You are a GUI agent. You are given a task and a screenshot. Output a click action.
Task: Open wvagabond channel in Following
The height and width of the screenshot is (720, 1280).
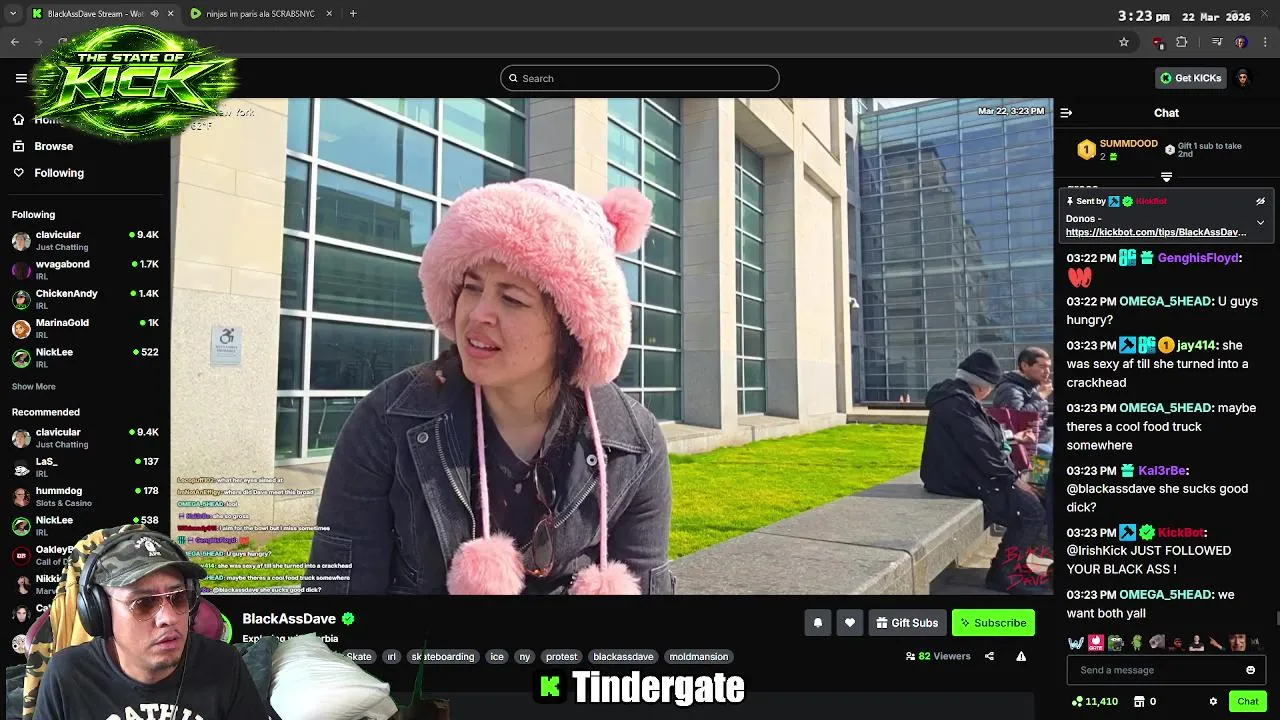(85, 270)
